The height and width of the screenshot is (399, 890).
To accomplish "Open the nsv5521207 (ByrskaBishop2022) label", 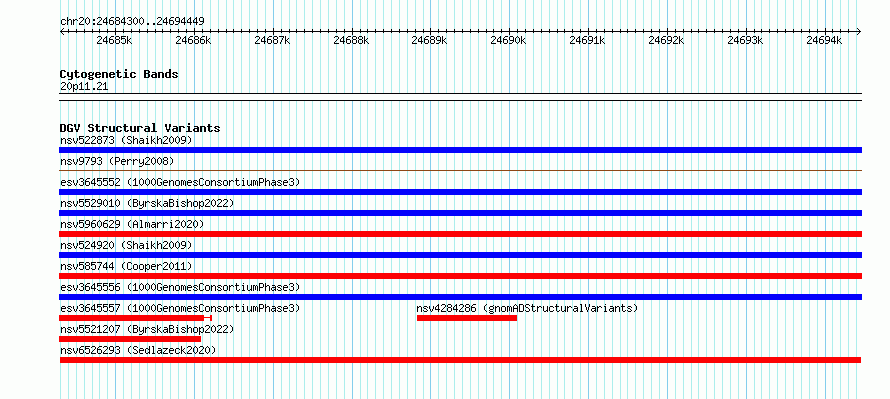I will pos(147,329).
